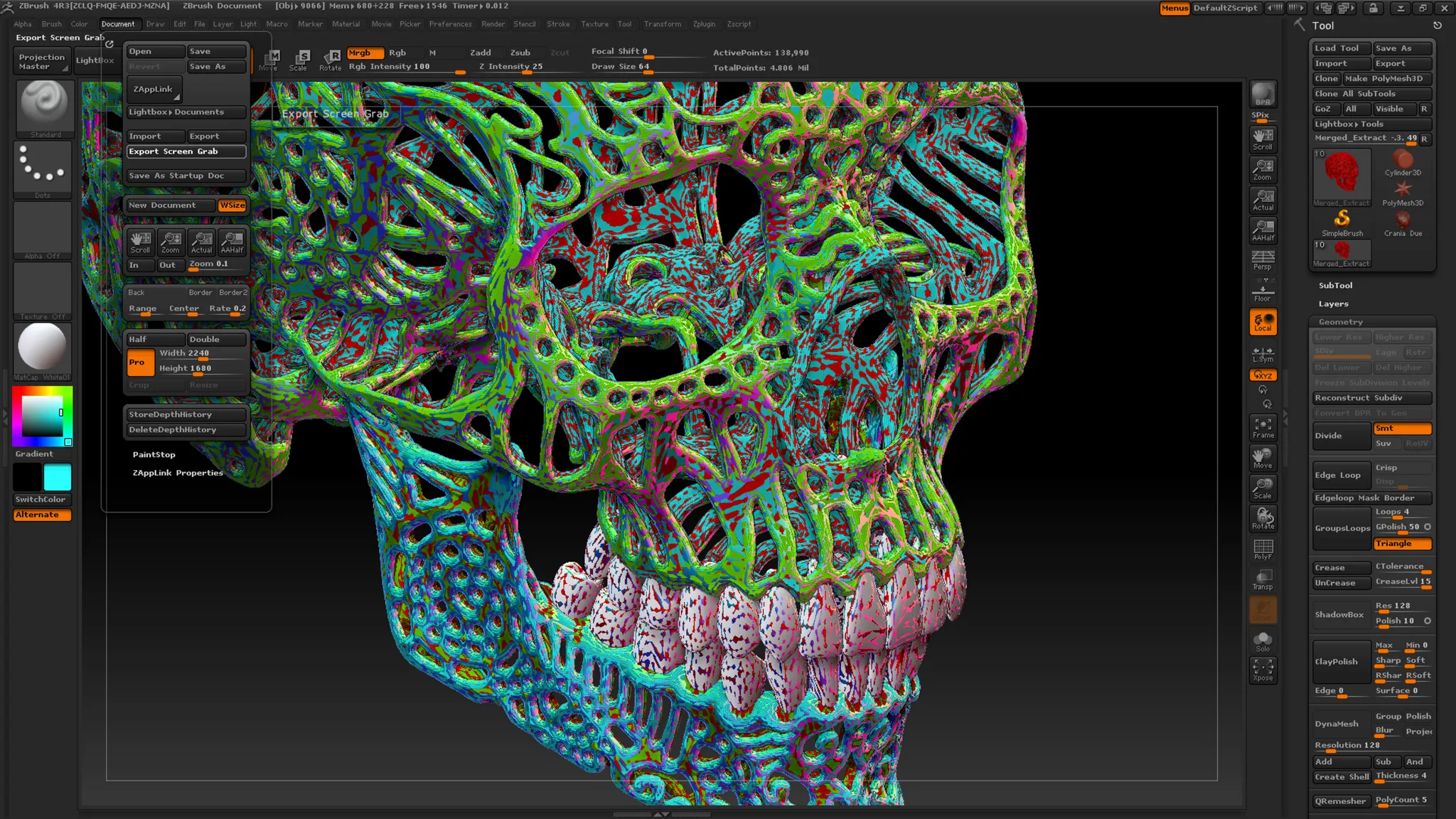The width and height of the screenshot is (1456, 819).
Task: Toggle Transp transparency icon
Action: (x=1263, y=579)
